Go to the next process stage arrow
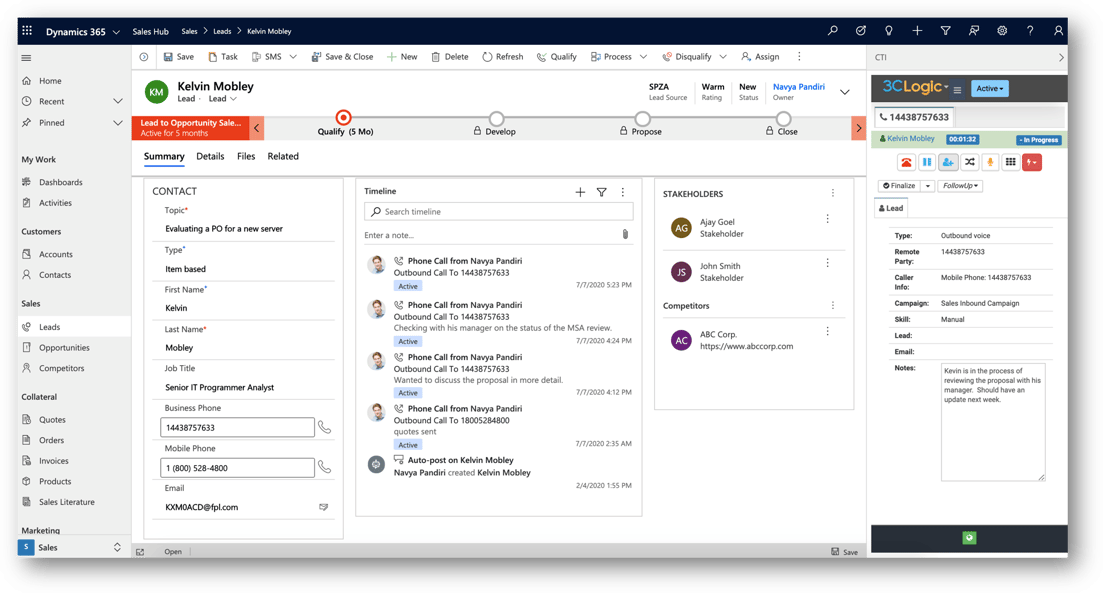The width and height of the screenshot is (1103, 593). pyautogui.click(x=858, y=128)
